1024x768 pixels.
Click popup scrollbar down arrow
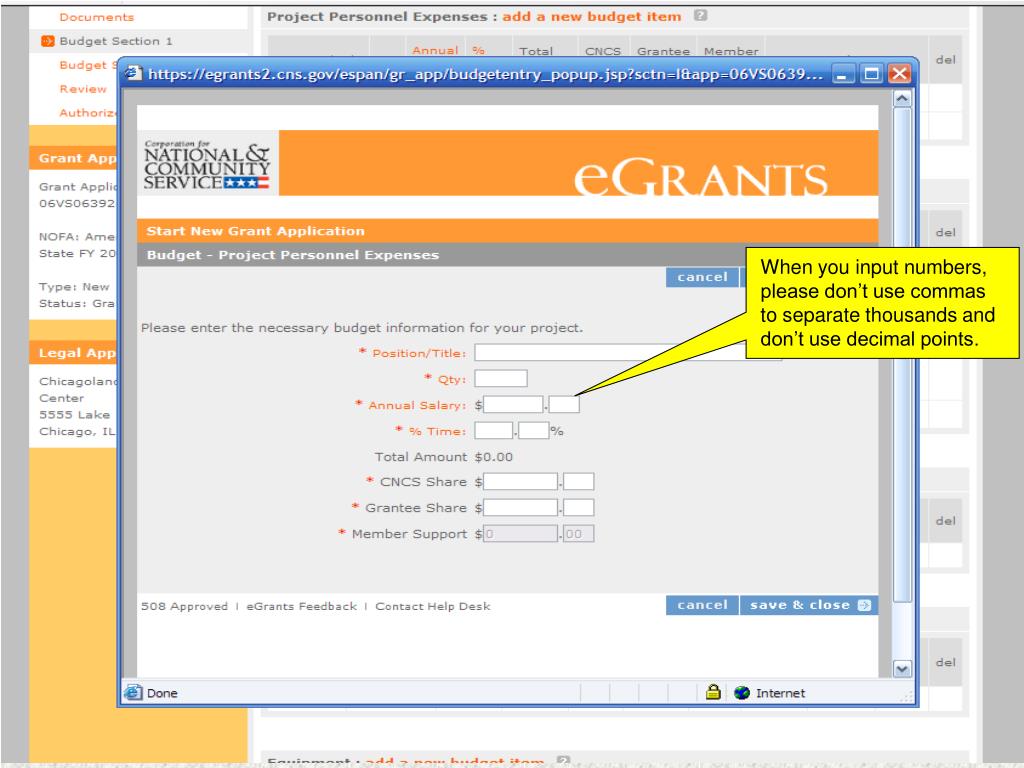[902, 669]
